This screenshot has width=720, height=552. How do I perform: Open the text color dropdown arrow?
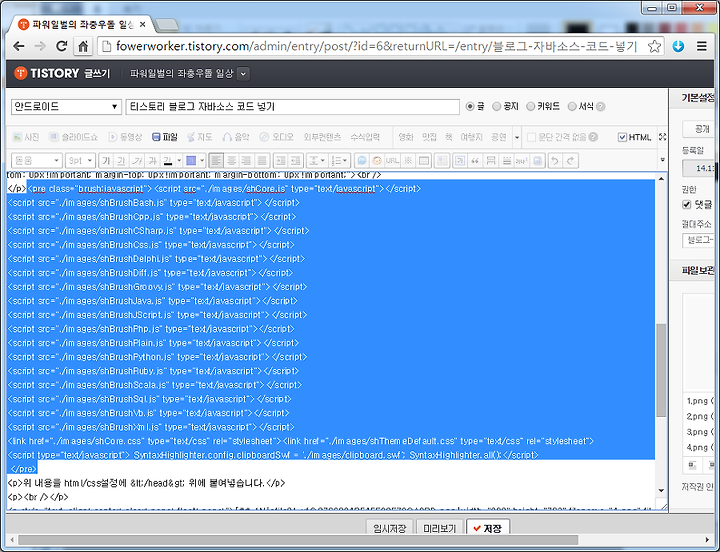coord(179,161)
